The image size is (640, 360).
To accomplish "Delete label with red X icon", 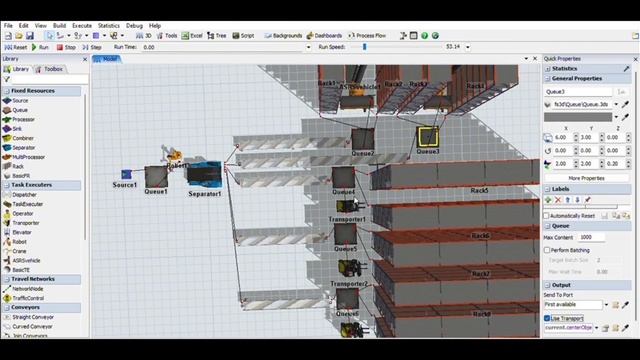I will pos(558,200).
